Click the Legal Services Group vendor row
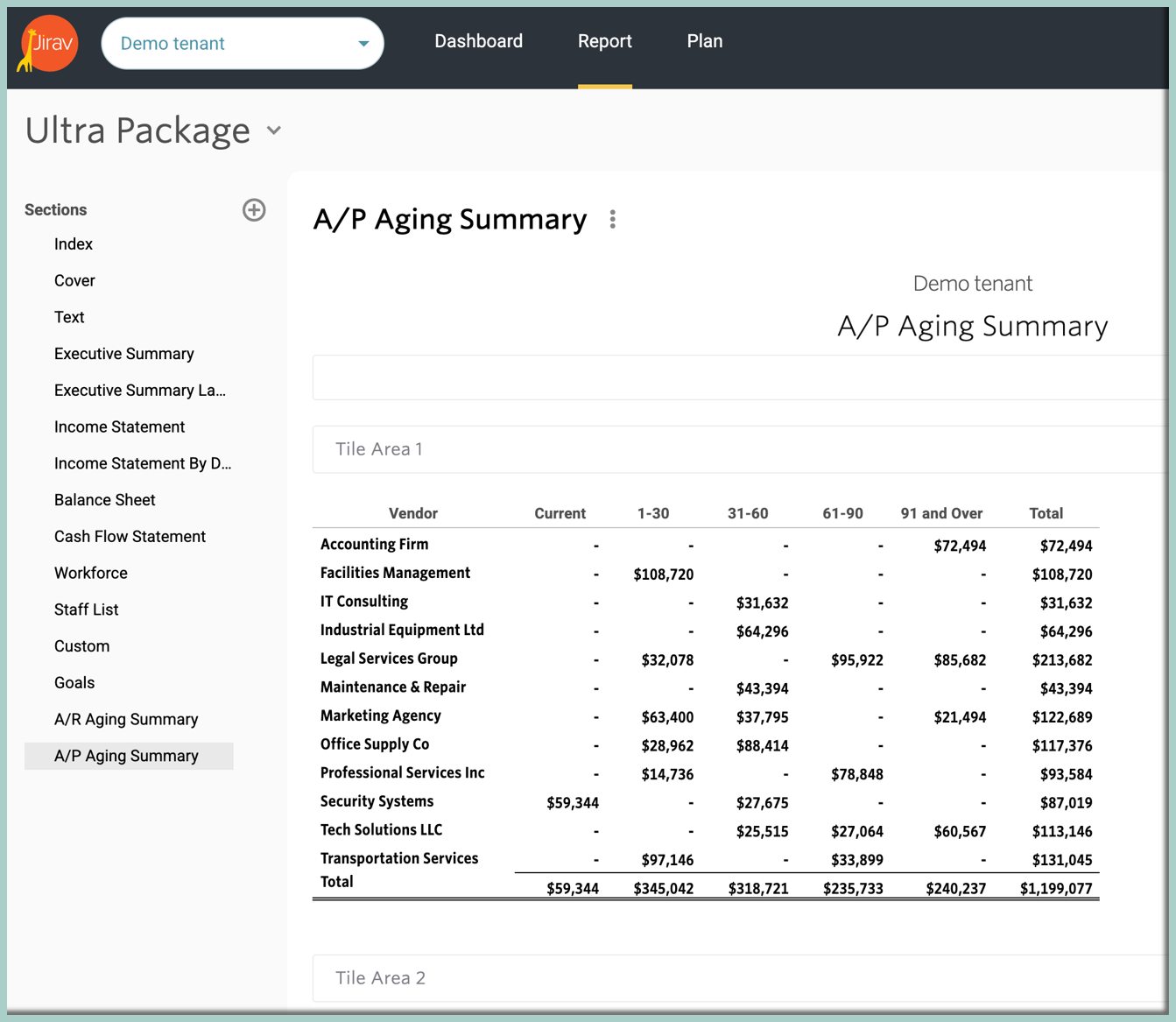 706,659
